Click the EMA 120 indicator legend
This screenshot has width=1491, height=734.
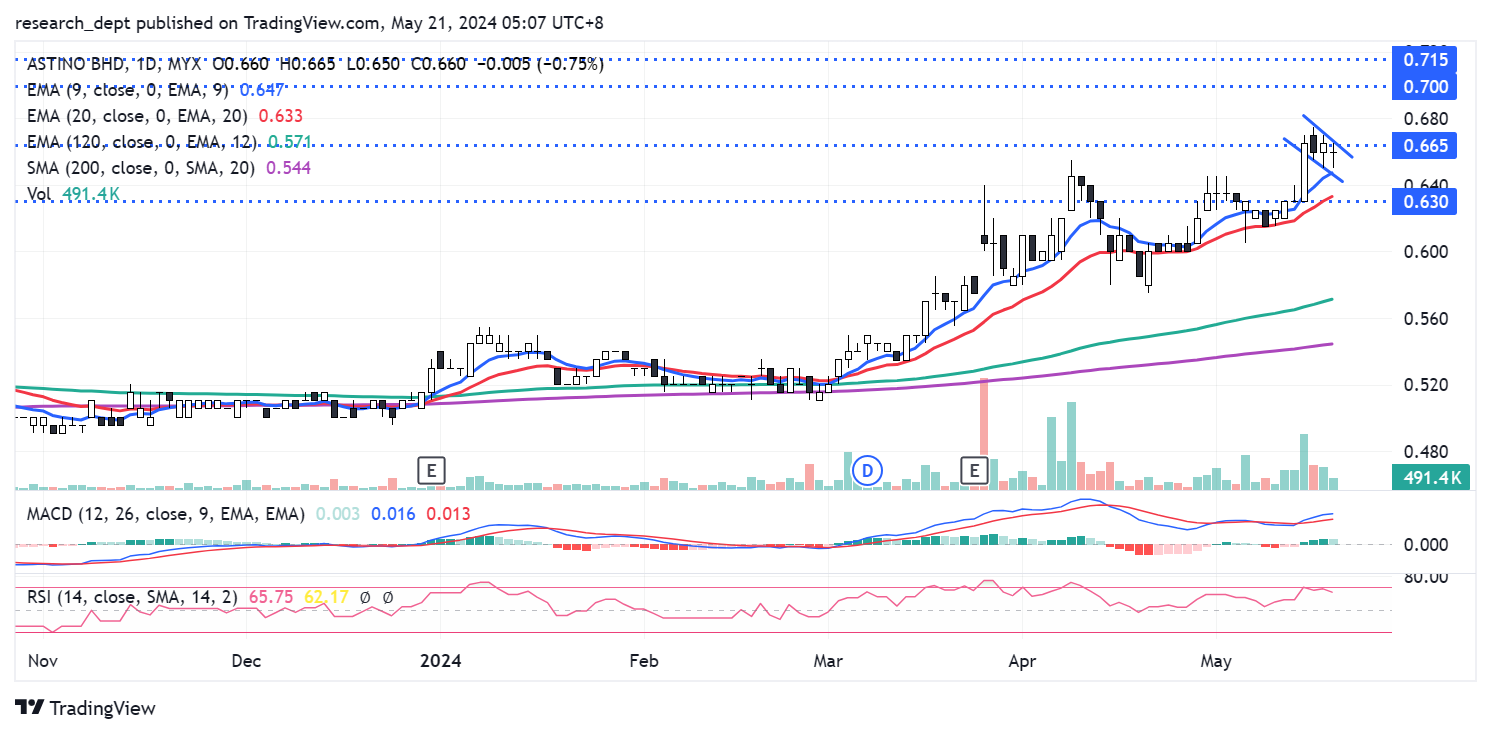[140, 142]
